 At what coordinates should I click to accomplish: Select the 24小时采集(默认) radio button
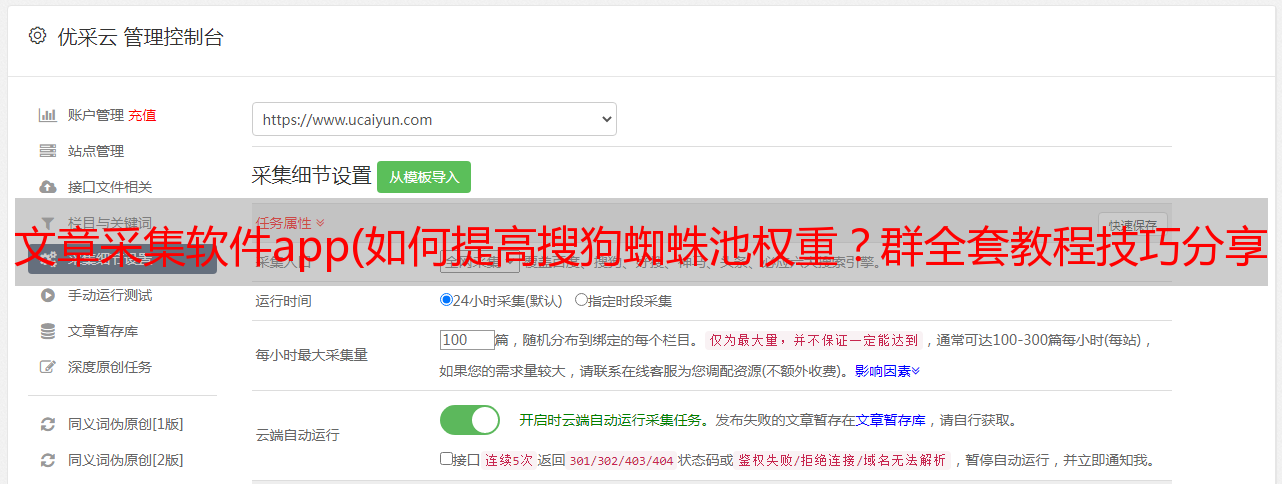tap(446, 299)
